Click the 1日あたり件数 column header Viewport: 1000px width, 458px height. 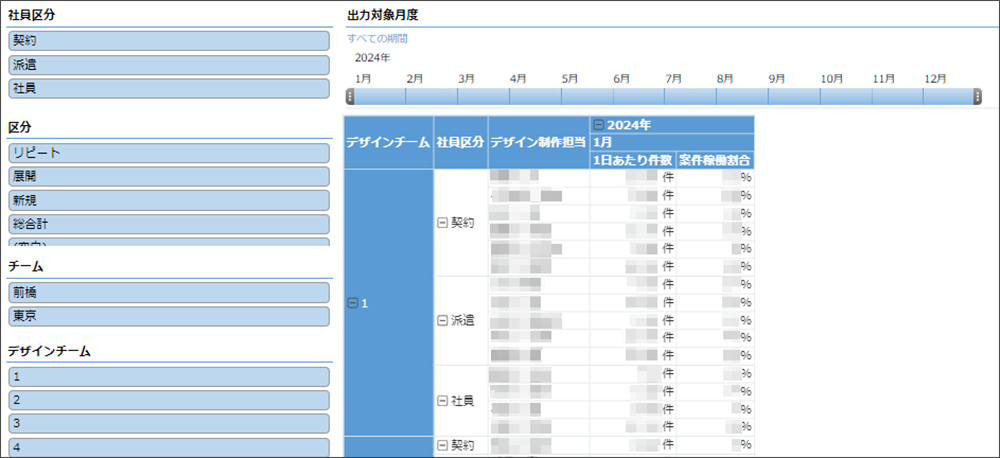pyautogui.click(x=633, y=161)
